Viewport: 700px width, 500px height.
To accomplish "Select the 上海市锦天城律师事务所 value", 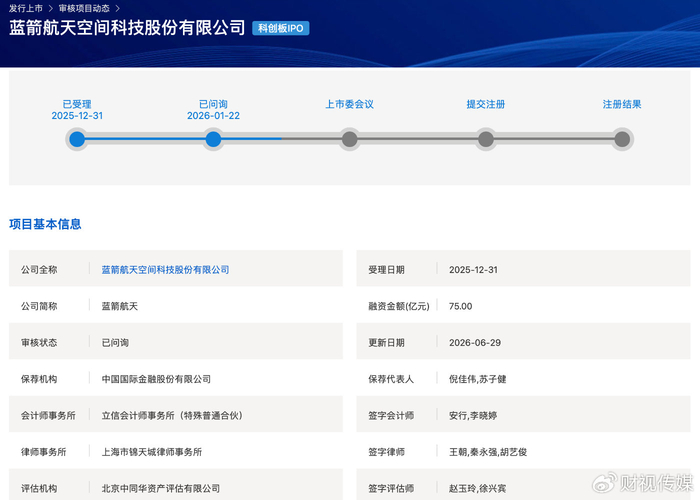I will click(152, 452).
